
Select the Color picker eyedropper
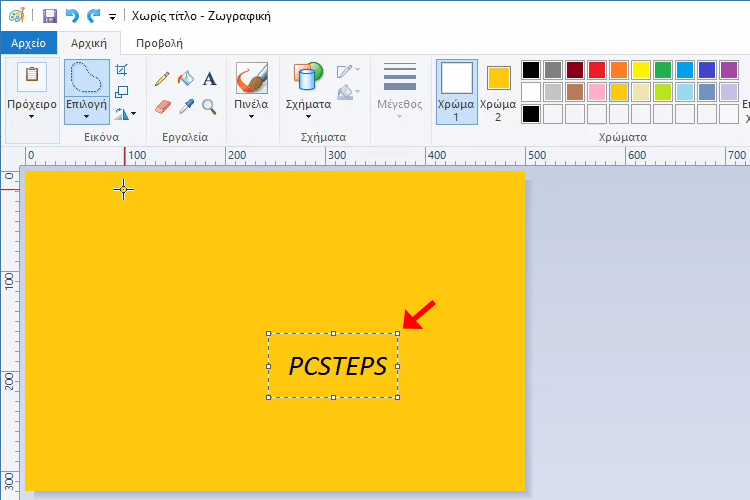186,106
